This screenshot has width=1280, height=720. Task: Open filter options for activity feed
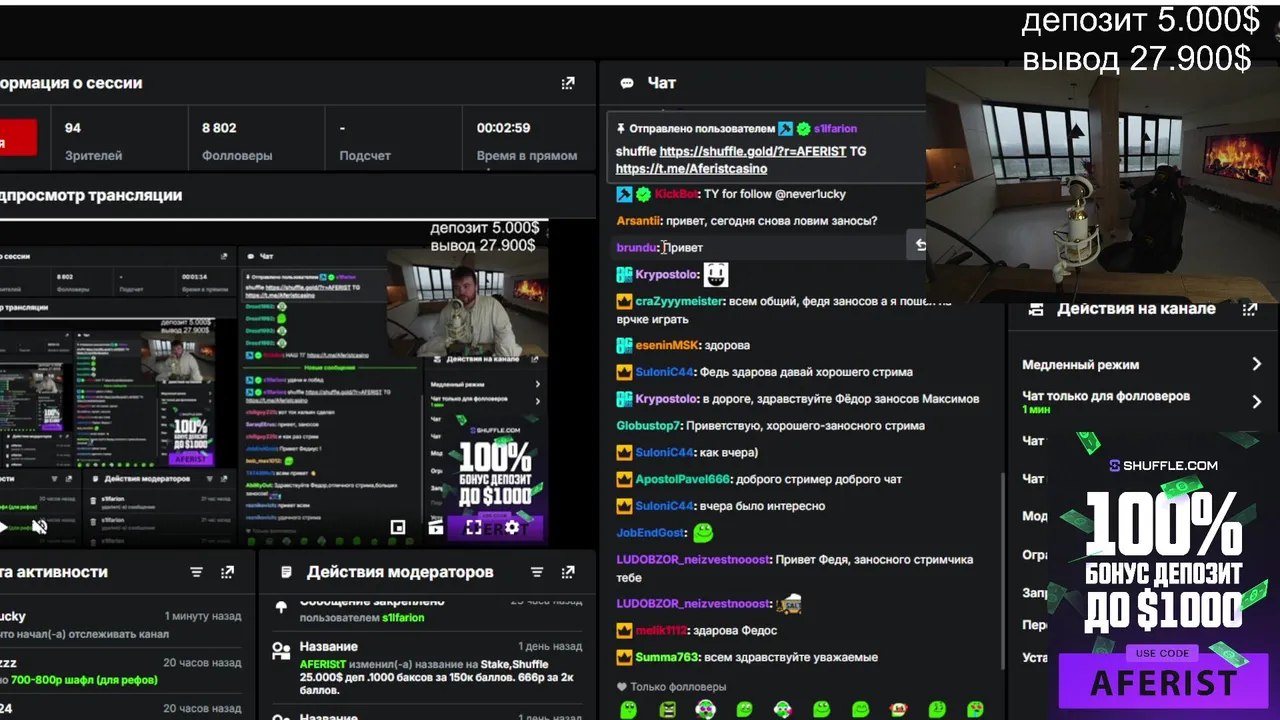tap(196, 572)
